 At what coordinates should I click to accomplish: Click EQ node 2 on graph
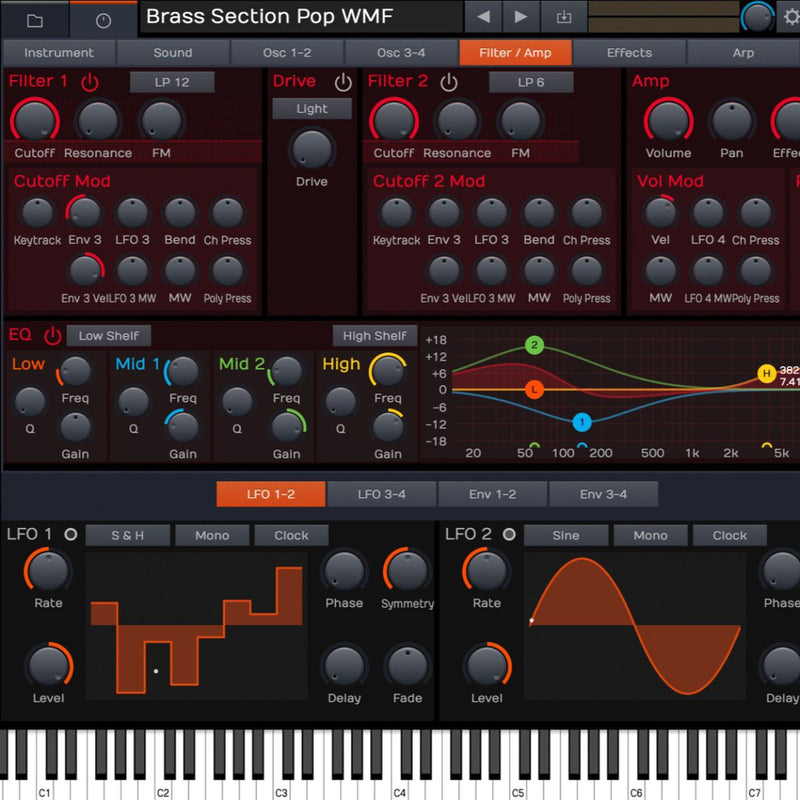[x=535, y=346]
